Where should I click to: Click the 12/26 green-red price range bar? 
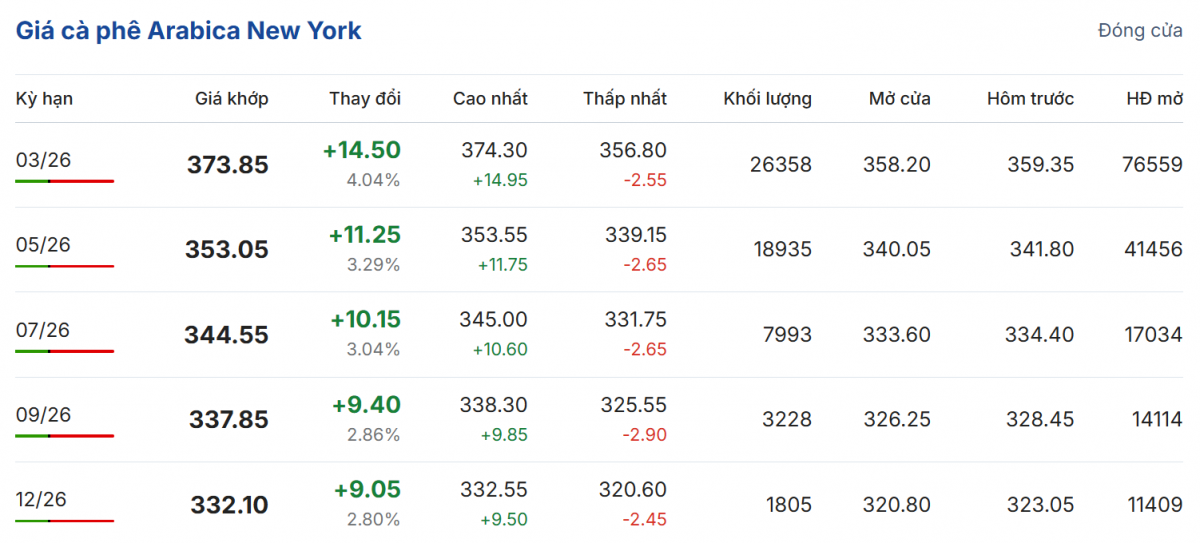[x=65, y=520]
